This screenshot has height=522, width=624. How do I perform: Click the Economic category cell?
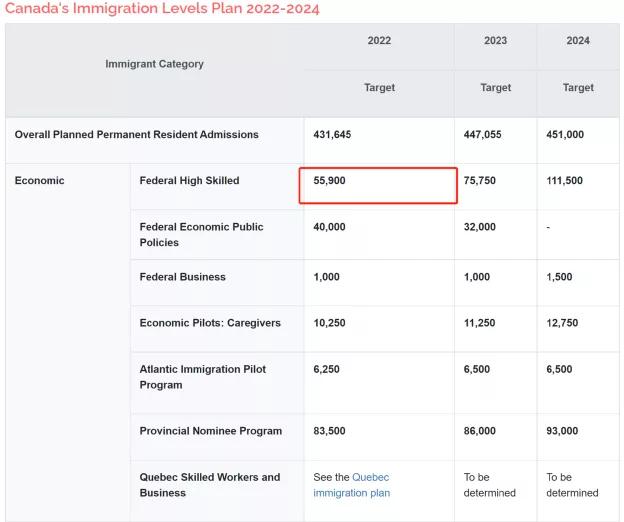39,181
